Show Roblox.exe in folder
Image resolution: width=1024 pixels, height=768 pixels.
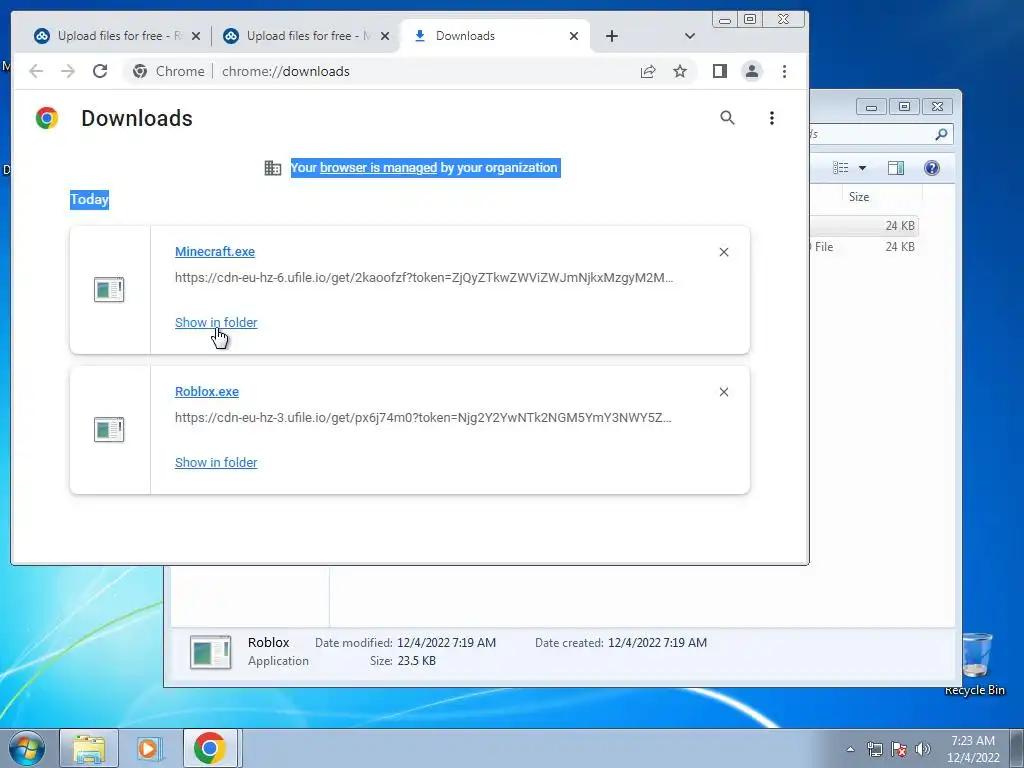[216, 462]
